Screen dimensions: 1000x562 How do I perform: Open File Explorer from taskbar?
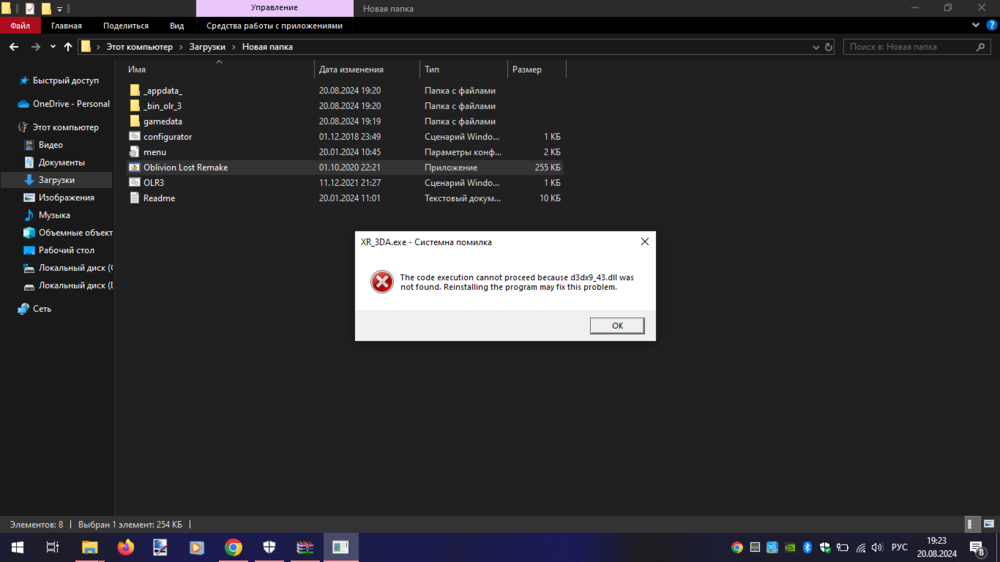(90, 547)
